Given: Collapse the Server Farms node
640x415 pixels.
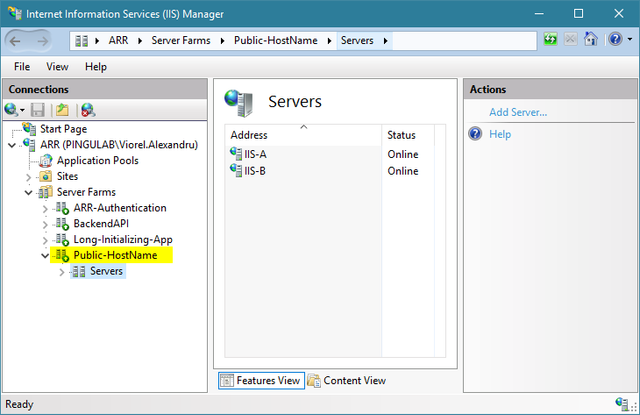Looking at the screenshot, I should (29, 192).
